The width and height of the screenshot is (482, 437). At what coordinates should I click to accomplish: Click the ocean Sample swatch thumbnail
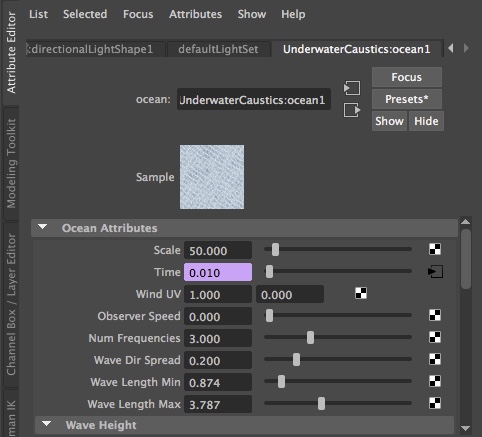coord(212,177)
